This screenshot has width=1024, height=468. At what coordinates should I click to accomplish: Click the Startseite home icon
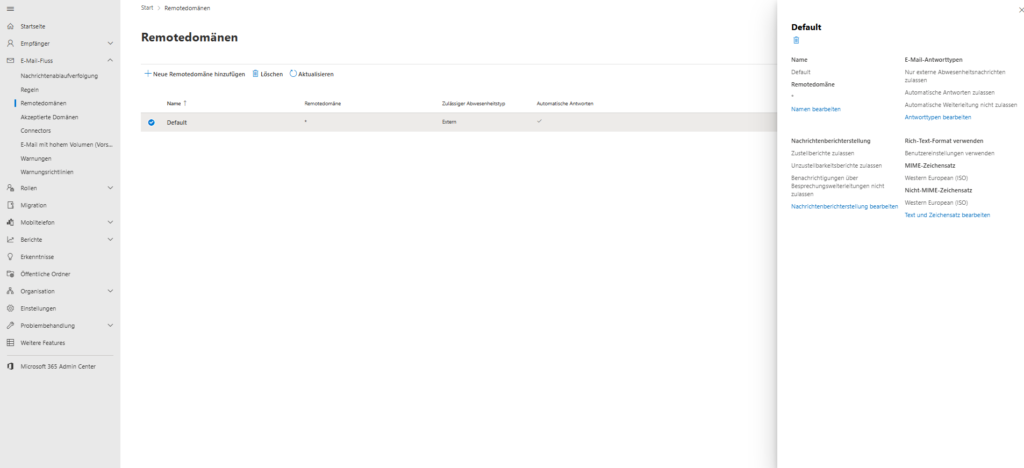10,26
